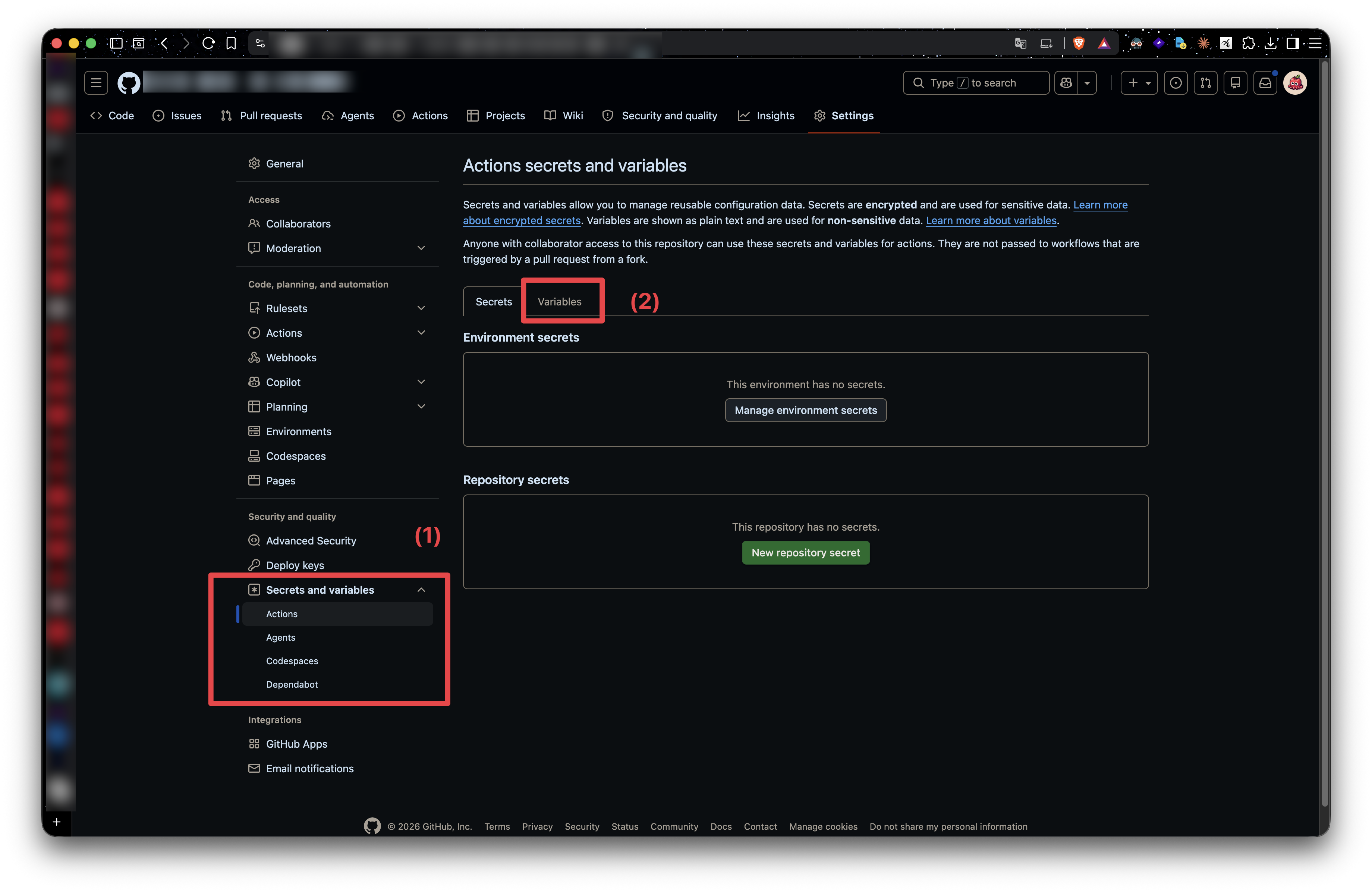Switch to the Agents repository tab
Image resolution: width=1372 pixels, height=892 pixels.
(348, 116)
